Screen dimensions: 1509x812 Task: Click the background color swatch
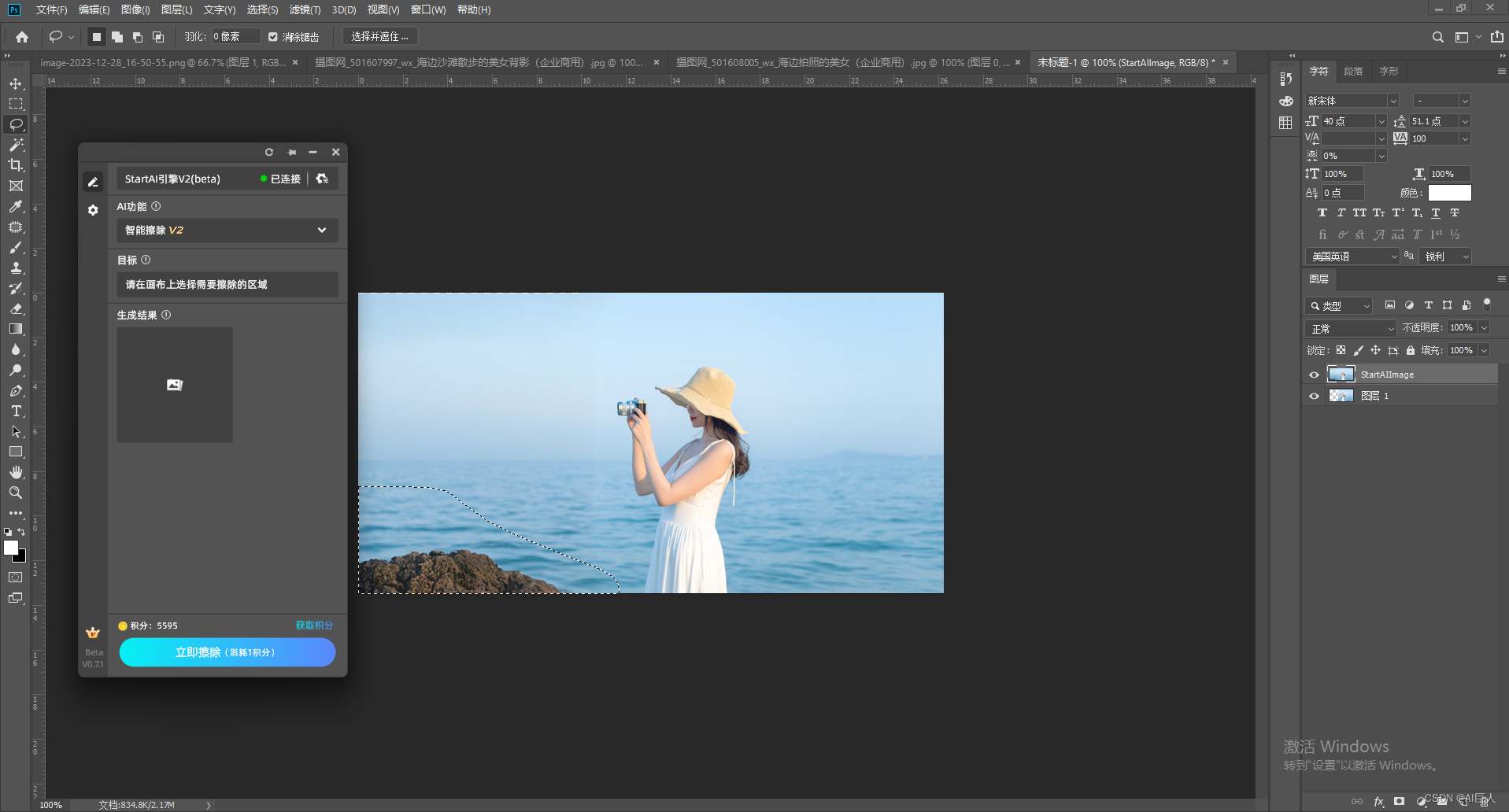[21, 558]
